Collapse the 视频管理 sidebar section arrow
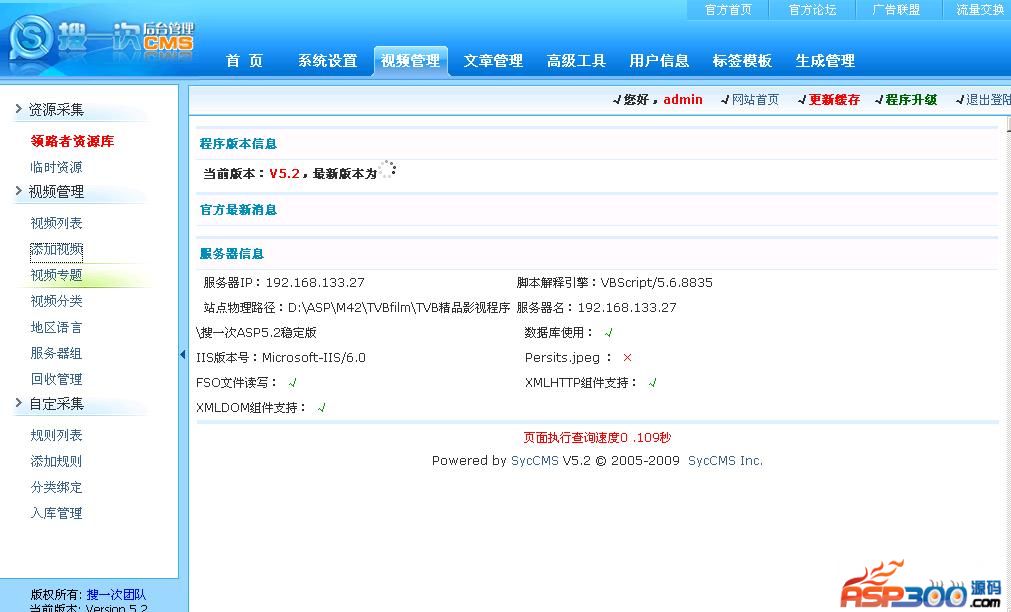This screenshot has height=612, width=1011. tap(19, 191)
